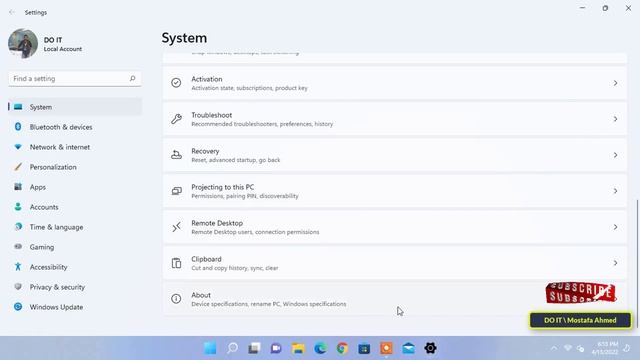Go to Network & internet settings
This screenshot has height=360, width=640.
(75, 147)
